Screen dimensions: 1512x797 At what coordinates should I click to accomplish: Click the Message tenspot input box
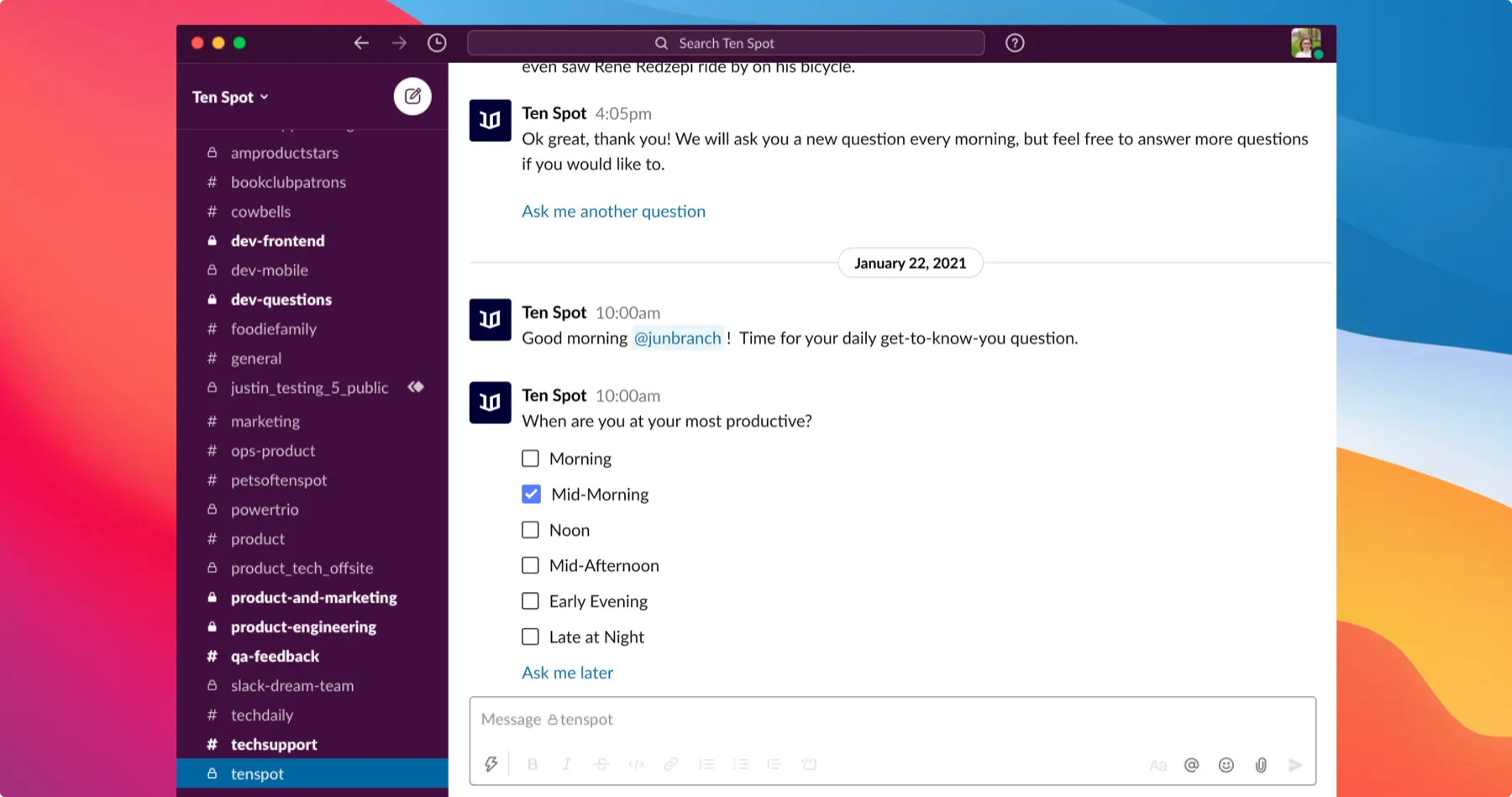click(892, 720)
